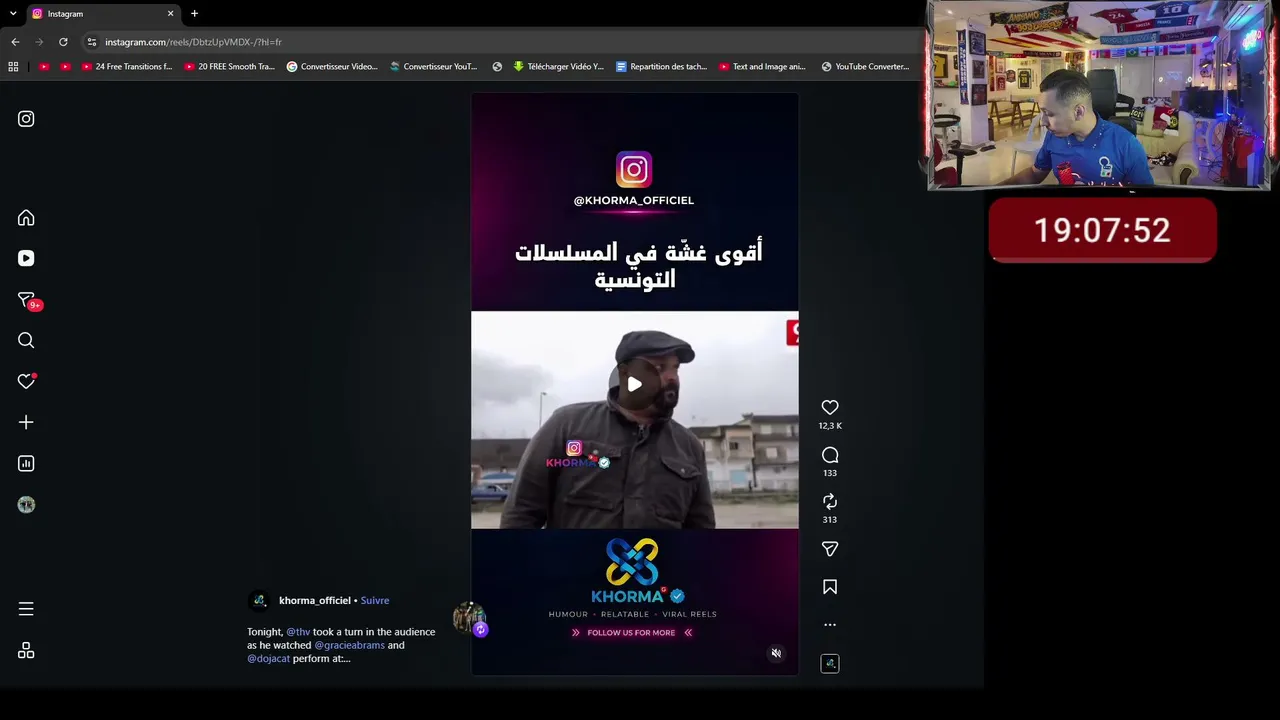Follow khorma_officiel via the Suivre link
The height and width of the screenshot is (720, 1280).
pos(375,600)
